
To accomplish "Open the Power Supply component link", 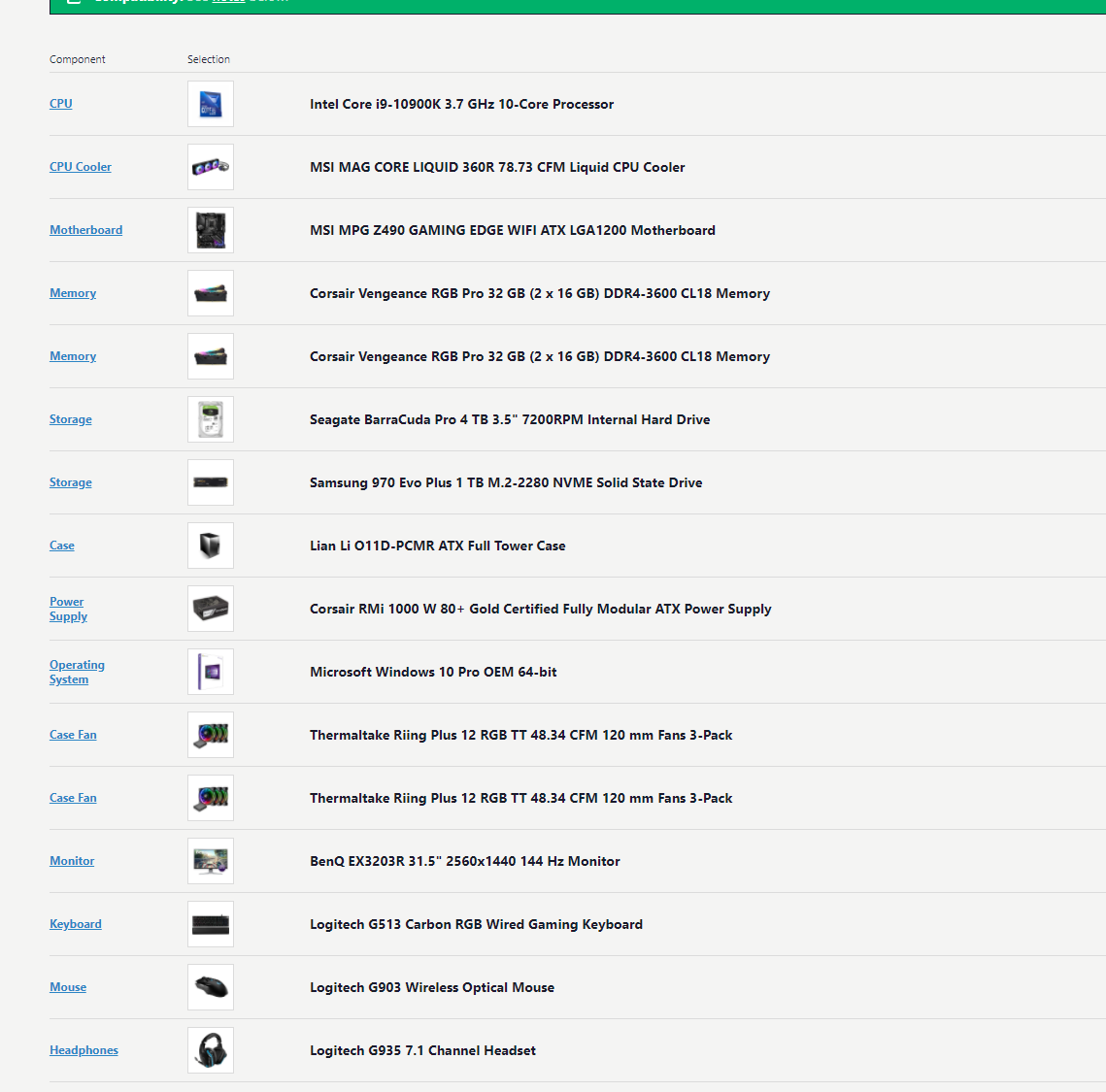I will tap(68, 610).
